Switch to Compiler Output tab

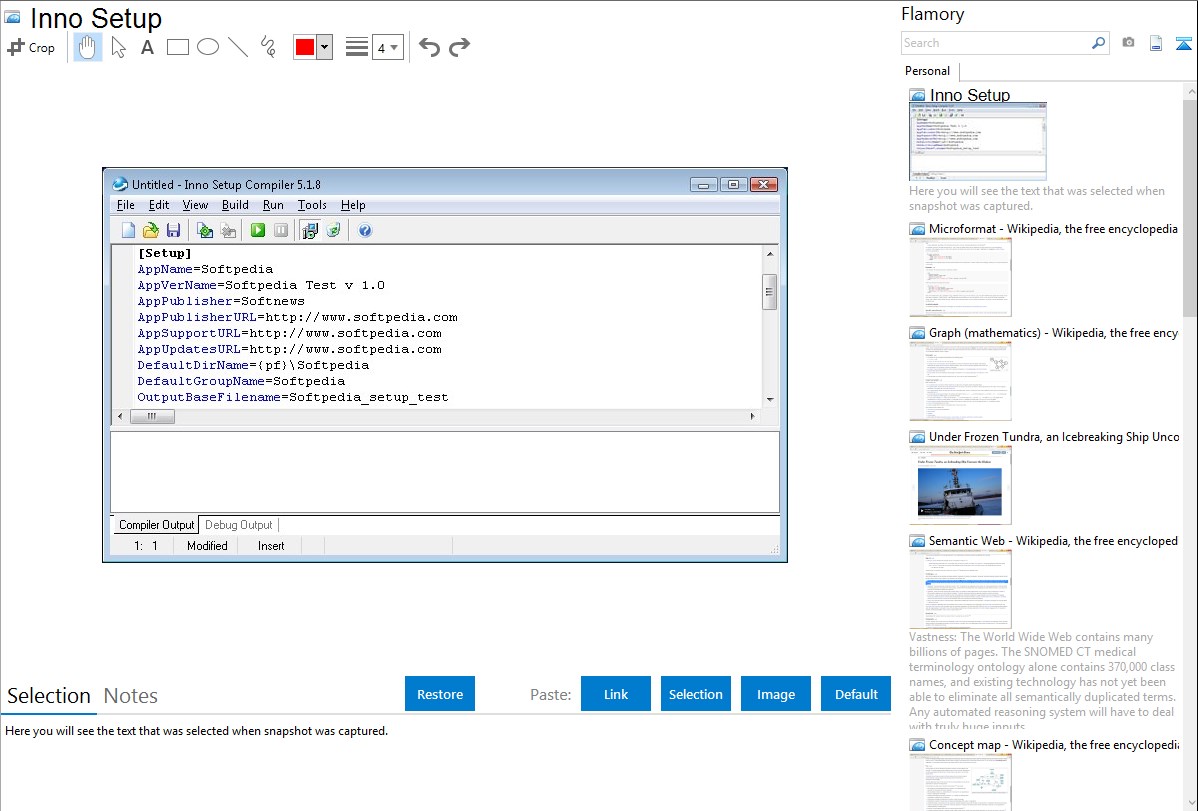(157, 525)
